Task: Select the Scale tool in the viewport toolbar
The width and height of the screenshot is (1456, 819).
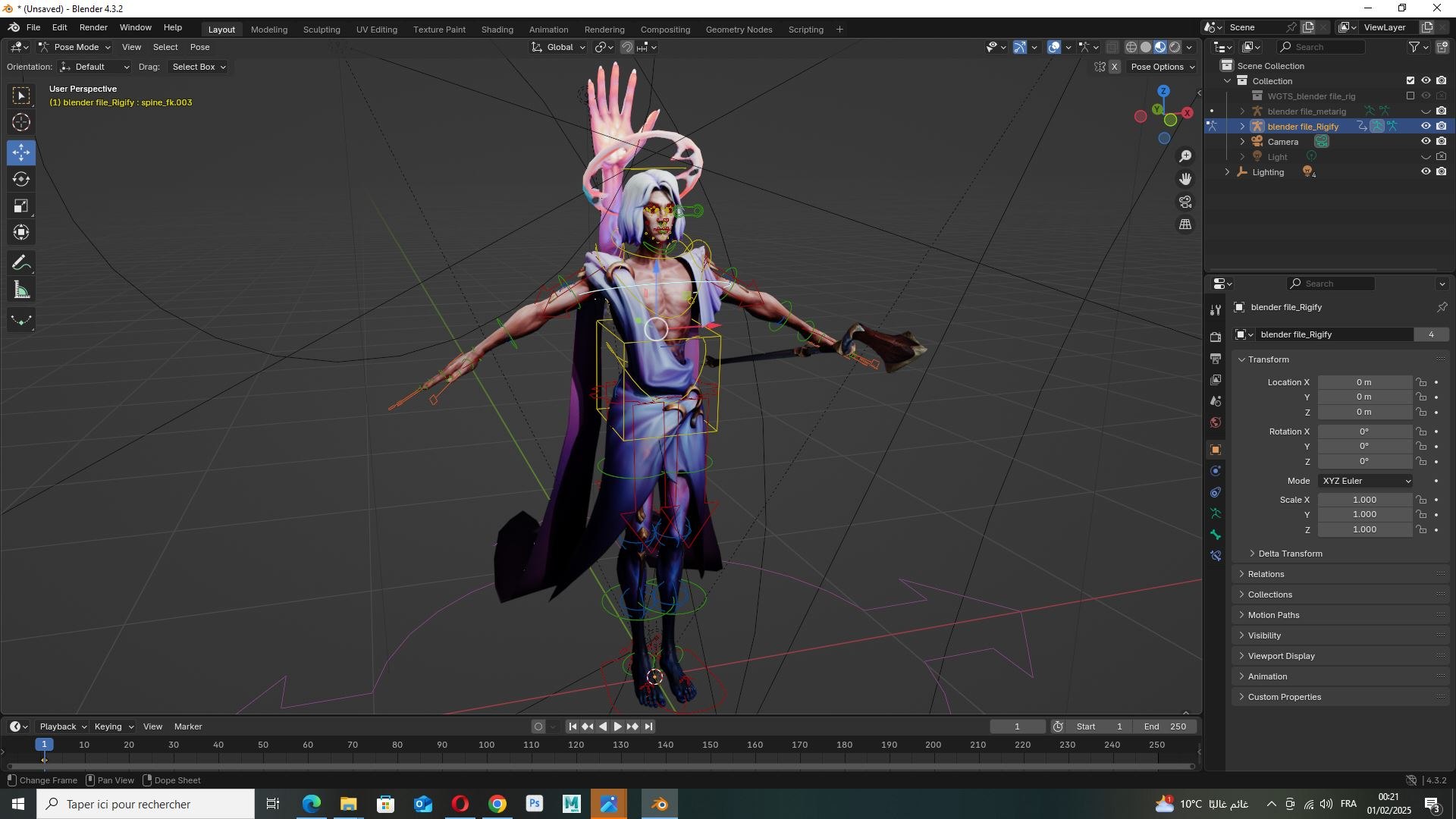Action: point(21,206)
